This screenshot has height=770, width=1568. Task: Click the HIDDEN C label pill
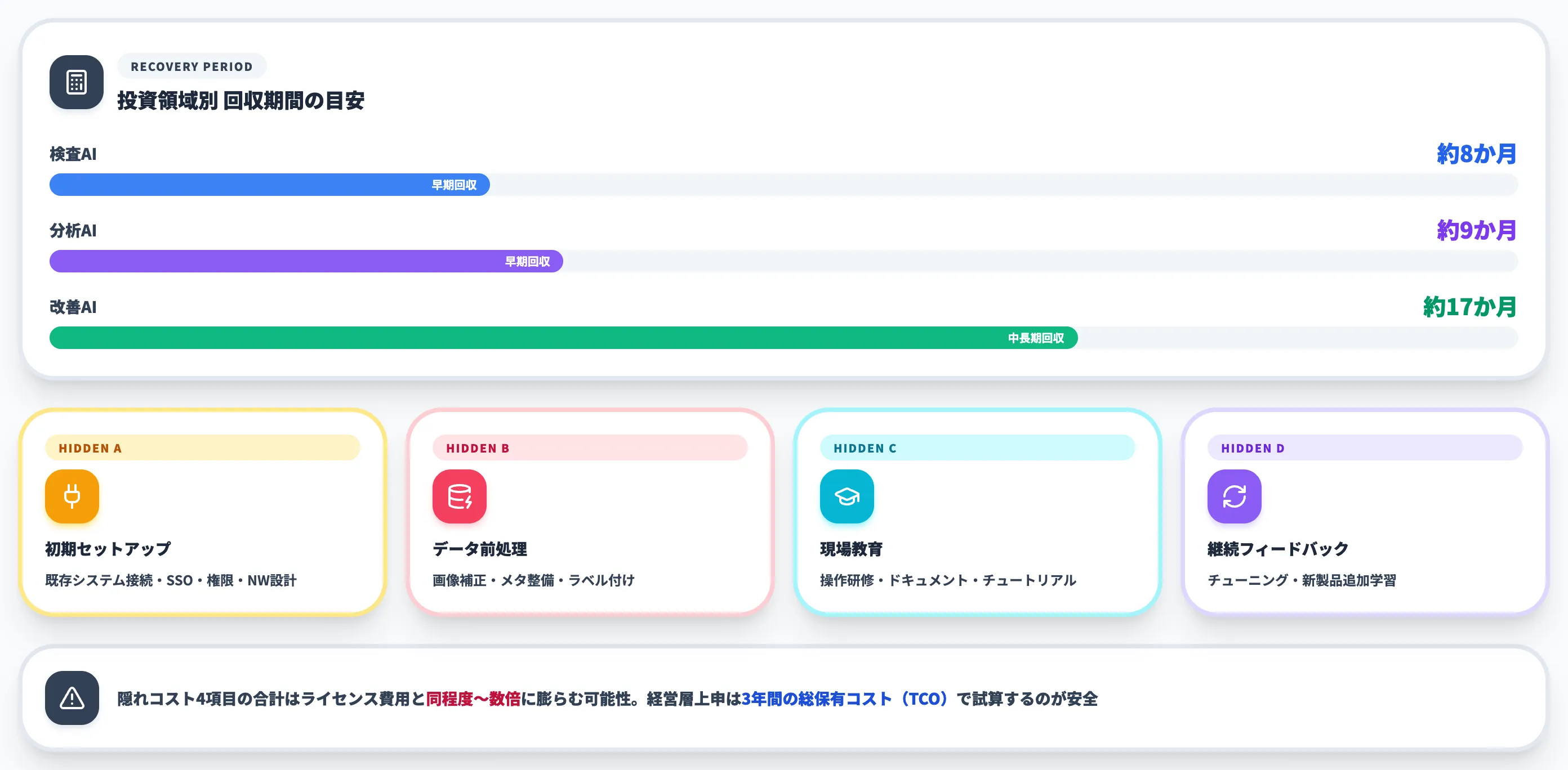(x=978, y=447)
